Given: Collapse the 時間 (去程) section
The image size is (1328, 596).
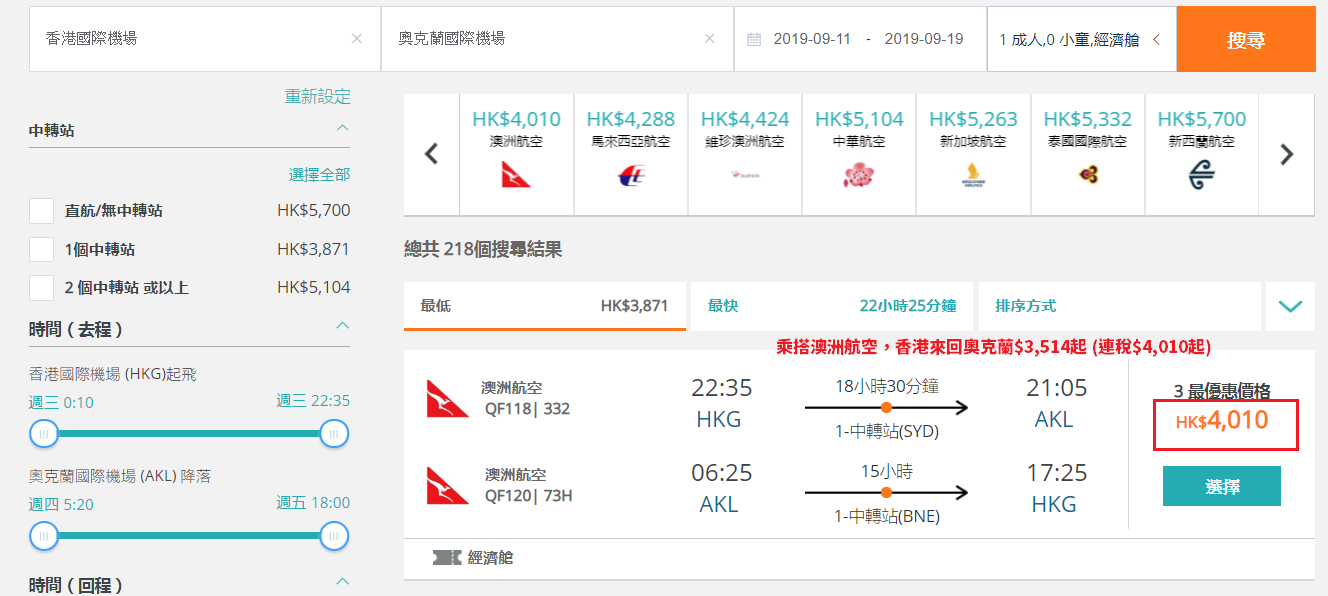Looking at the screenshot, I should [342, 326].
